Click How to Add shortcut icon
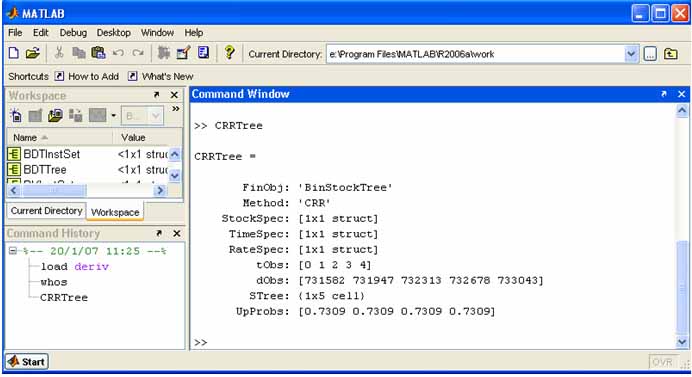The height and width of the screenshot is (377, 692). pos(59,76)
